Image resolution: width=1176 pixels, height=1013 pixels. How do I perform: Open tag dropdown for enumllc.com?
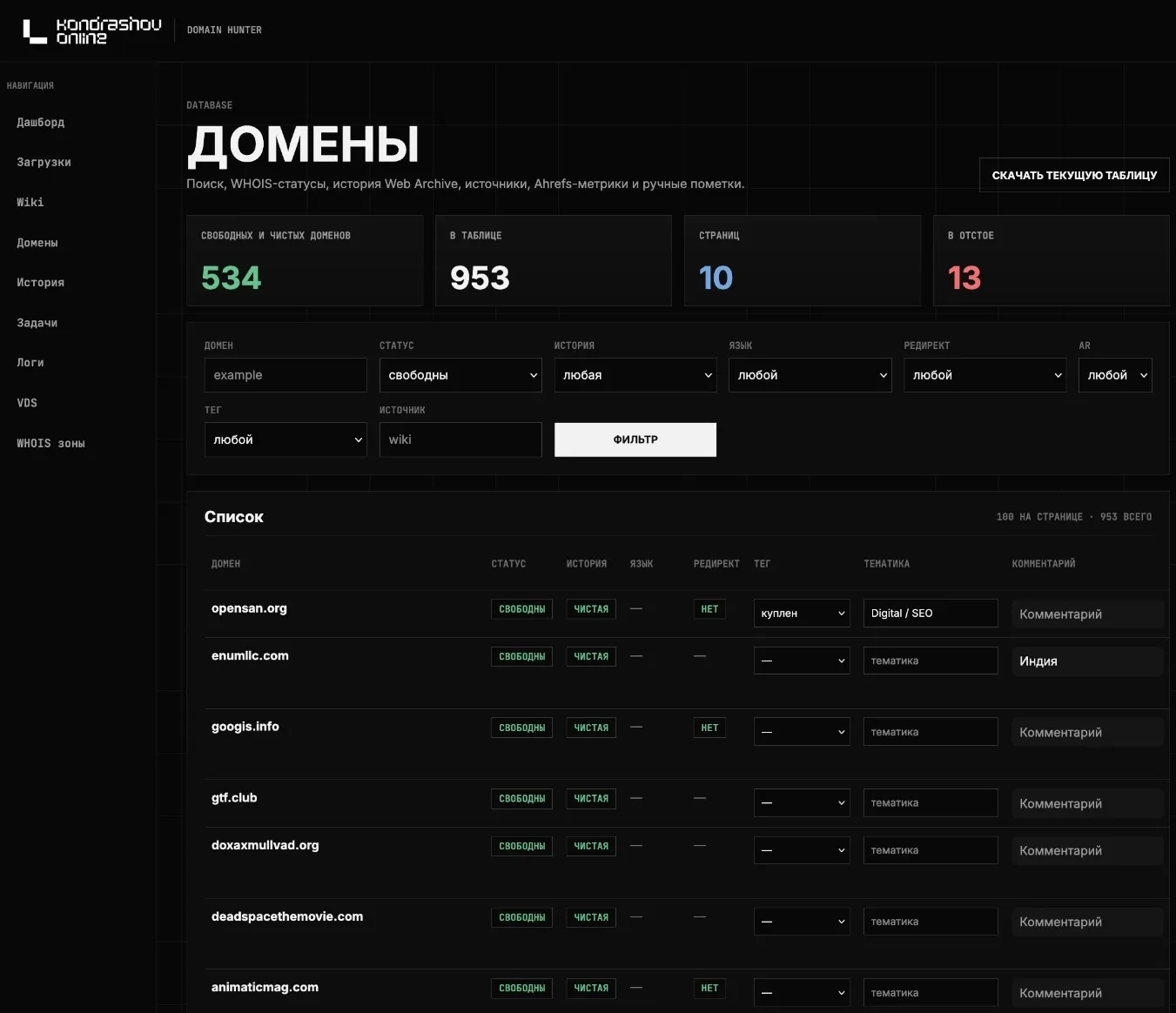click(x=802, y=661)
